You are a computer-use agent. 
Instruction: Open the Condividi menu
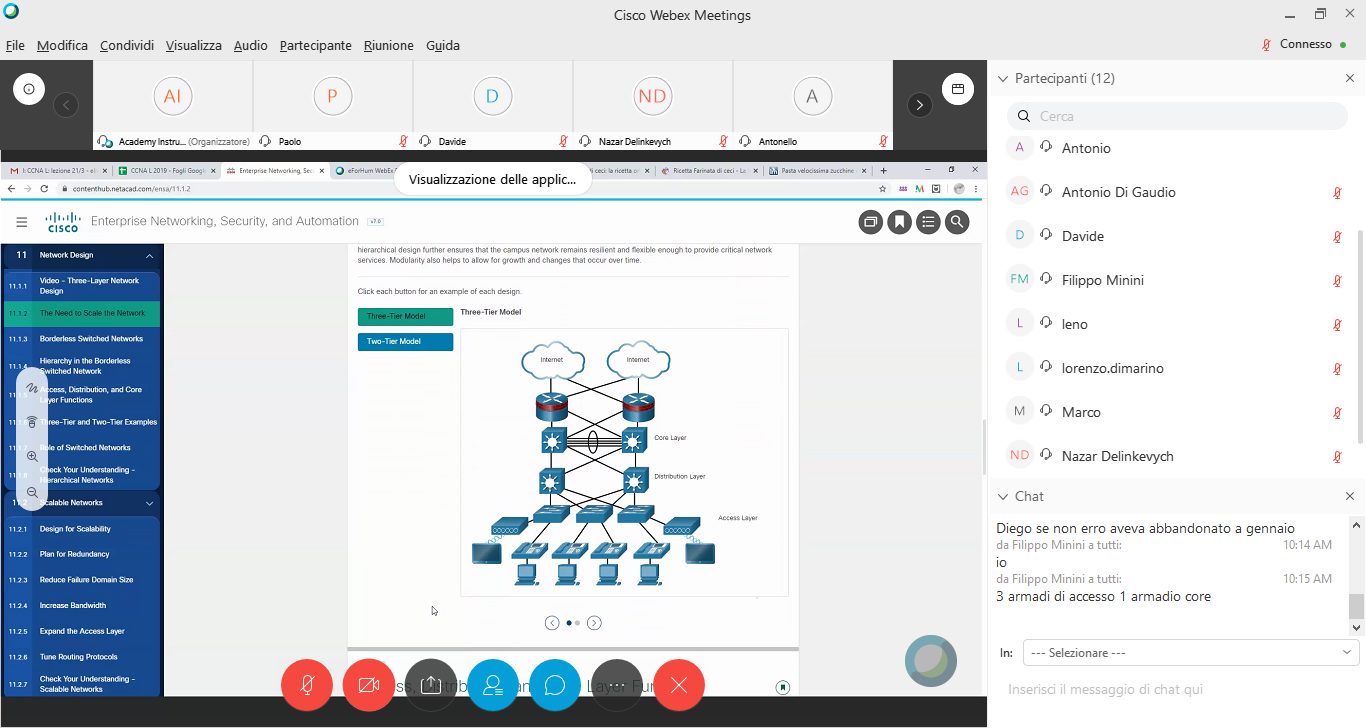pyautogui.click(x=127, y=45)
